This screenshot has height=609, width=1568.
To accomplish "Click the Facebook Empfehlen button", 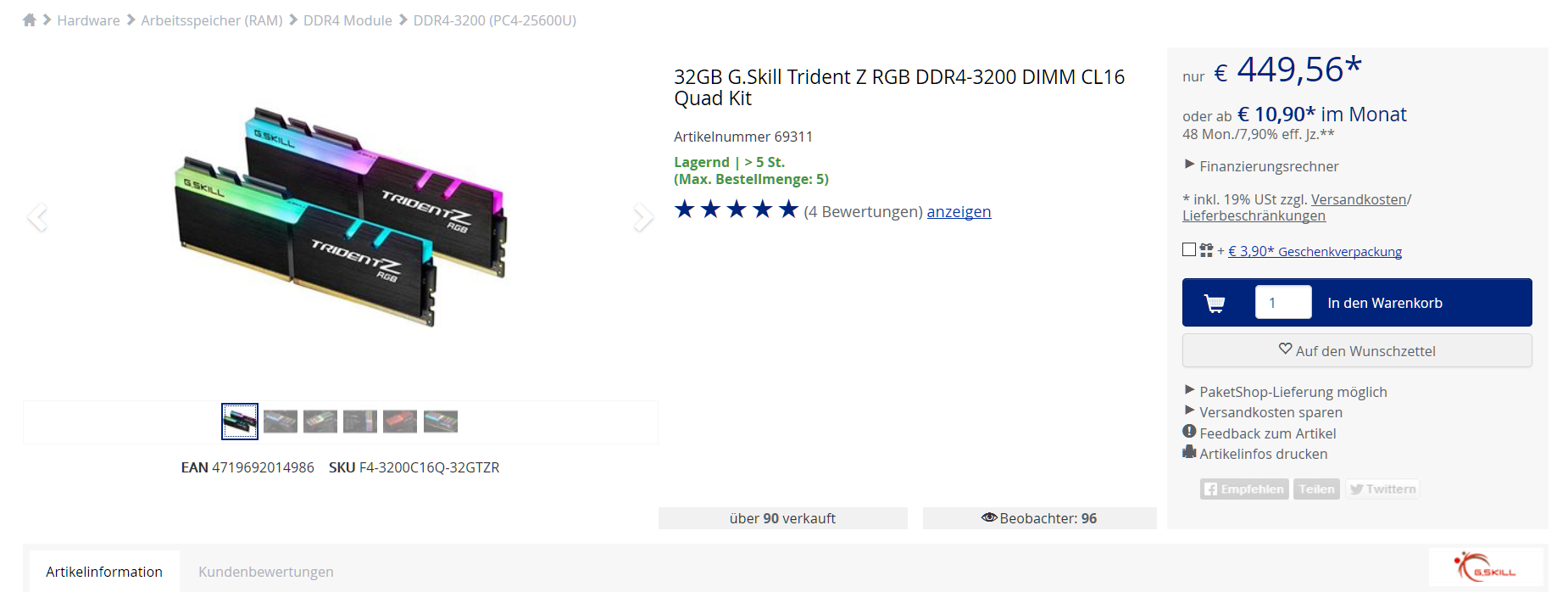I will click(1244, 489).
